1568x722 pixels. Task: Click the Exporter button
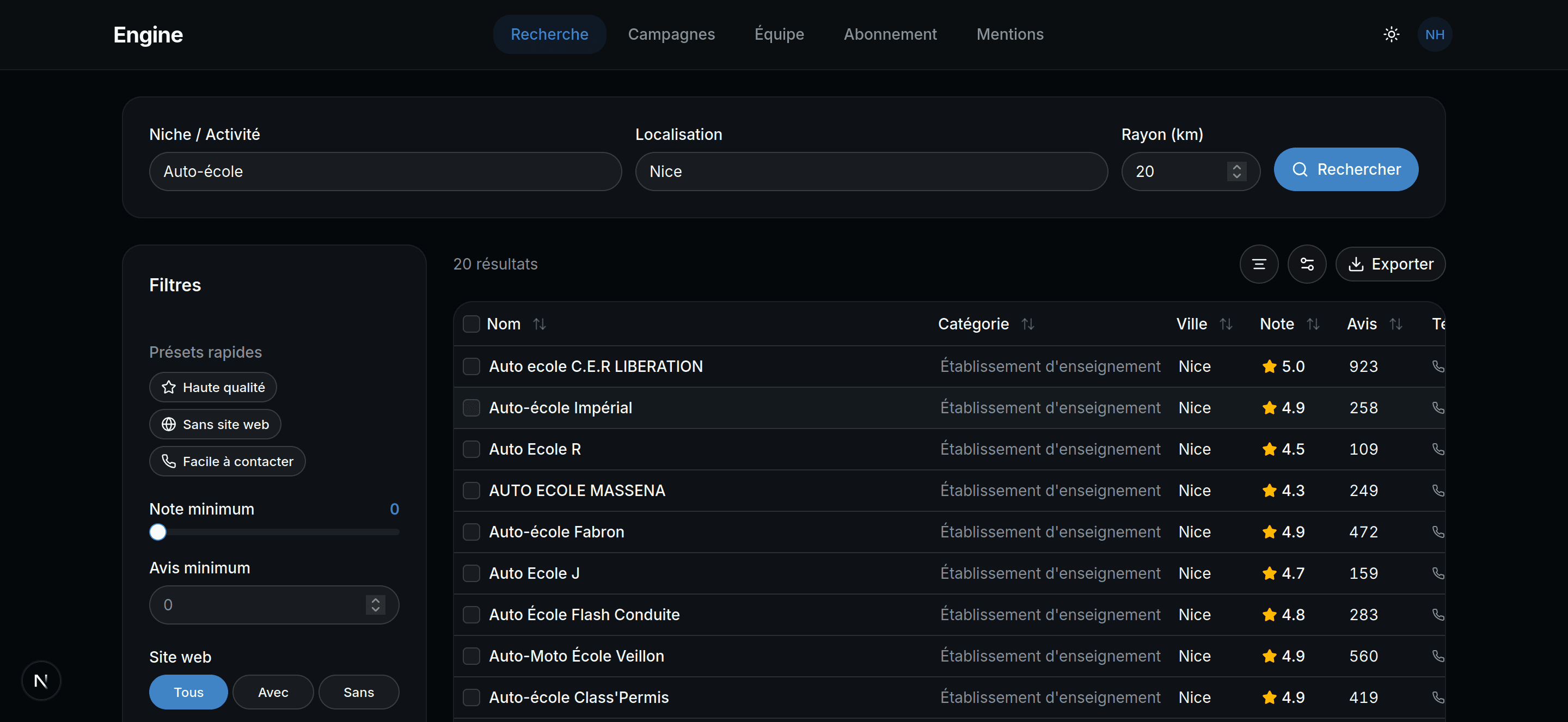pyautogui.click(x=1391, y=264)
